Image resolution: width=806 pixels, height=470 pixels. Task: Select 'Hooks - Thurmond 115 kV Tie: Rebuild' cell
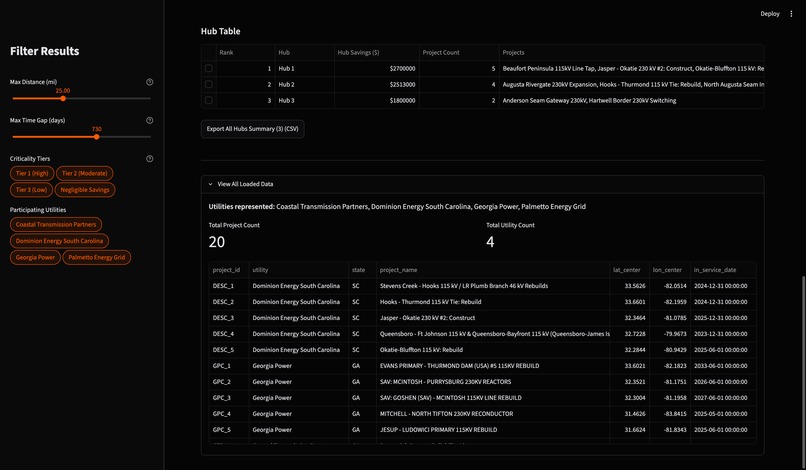tap(493, 302)
